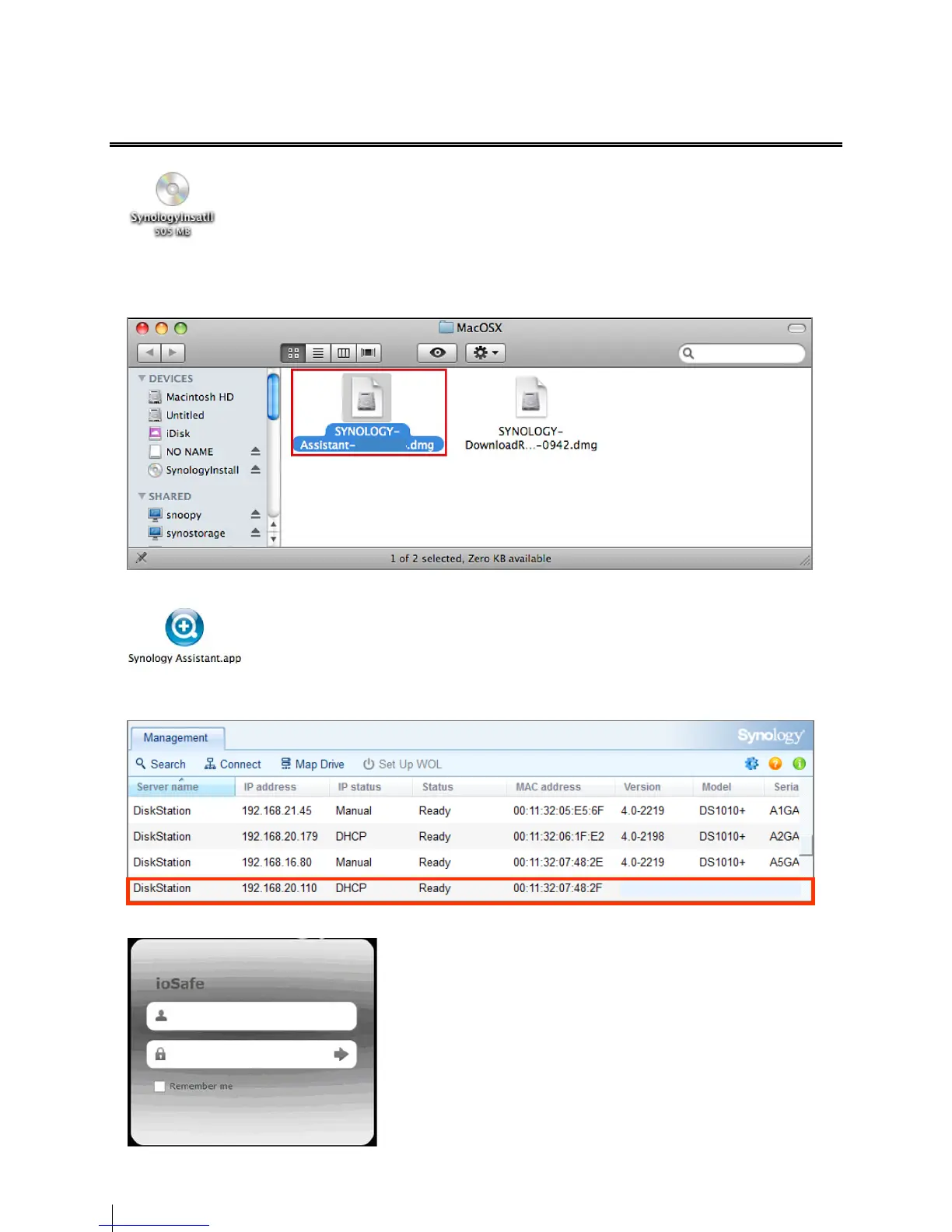Click the Quick Look eye button
Screen dimensions: 952x1232
437,353
